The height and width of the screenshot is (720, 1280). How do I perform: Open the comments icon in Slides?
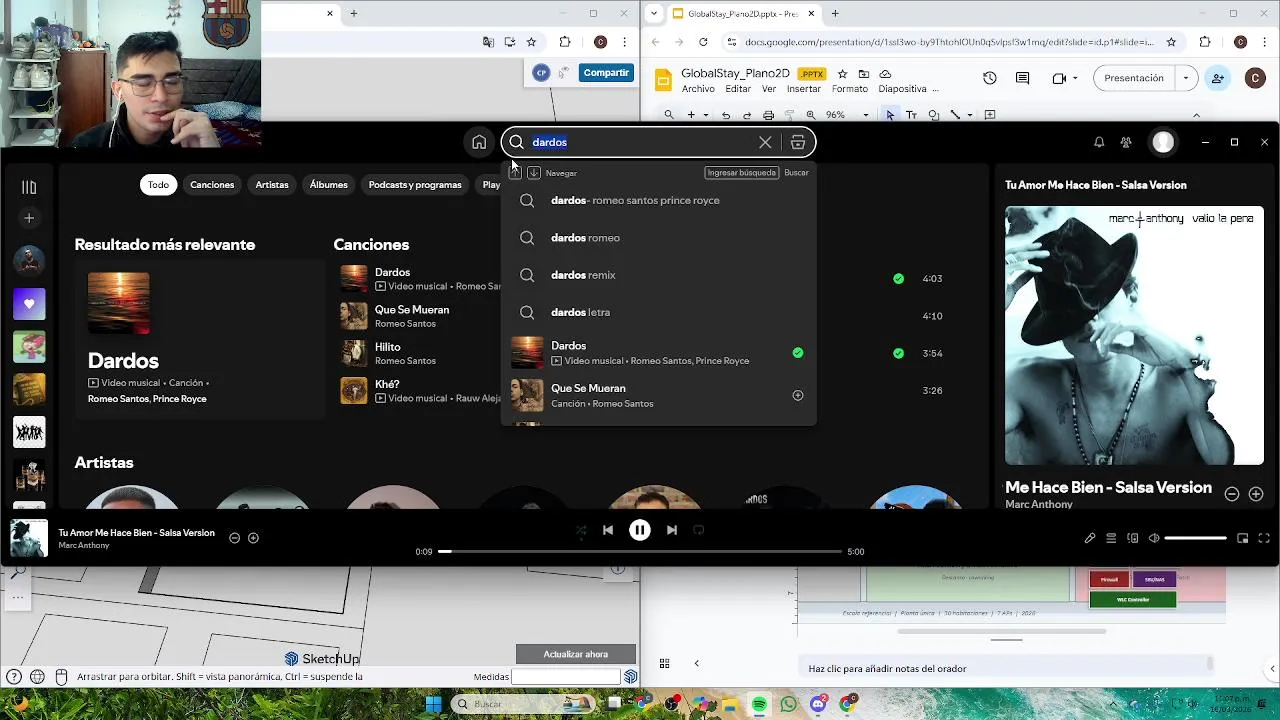(1022, 78)
